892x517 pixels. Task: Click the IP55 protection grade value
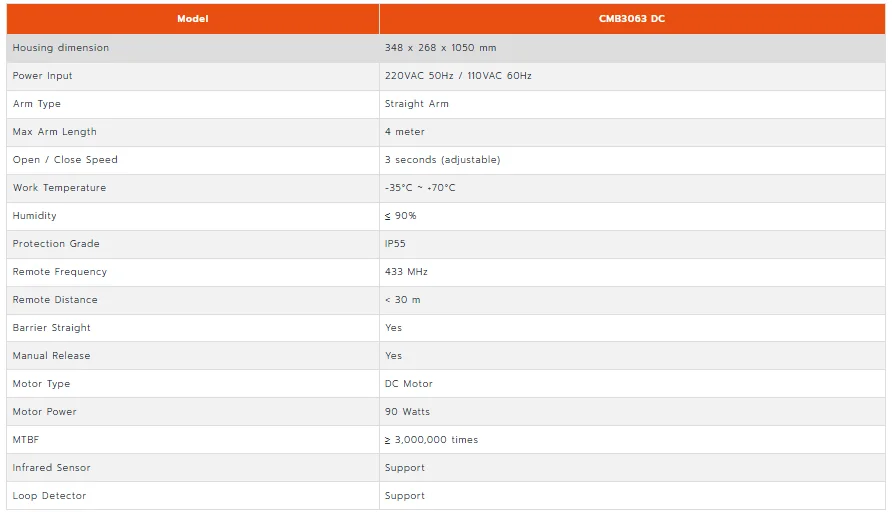(395, 243)
